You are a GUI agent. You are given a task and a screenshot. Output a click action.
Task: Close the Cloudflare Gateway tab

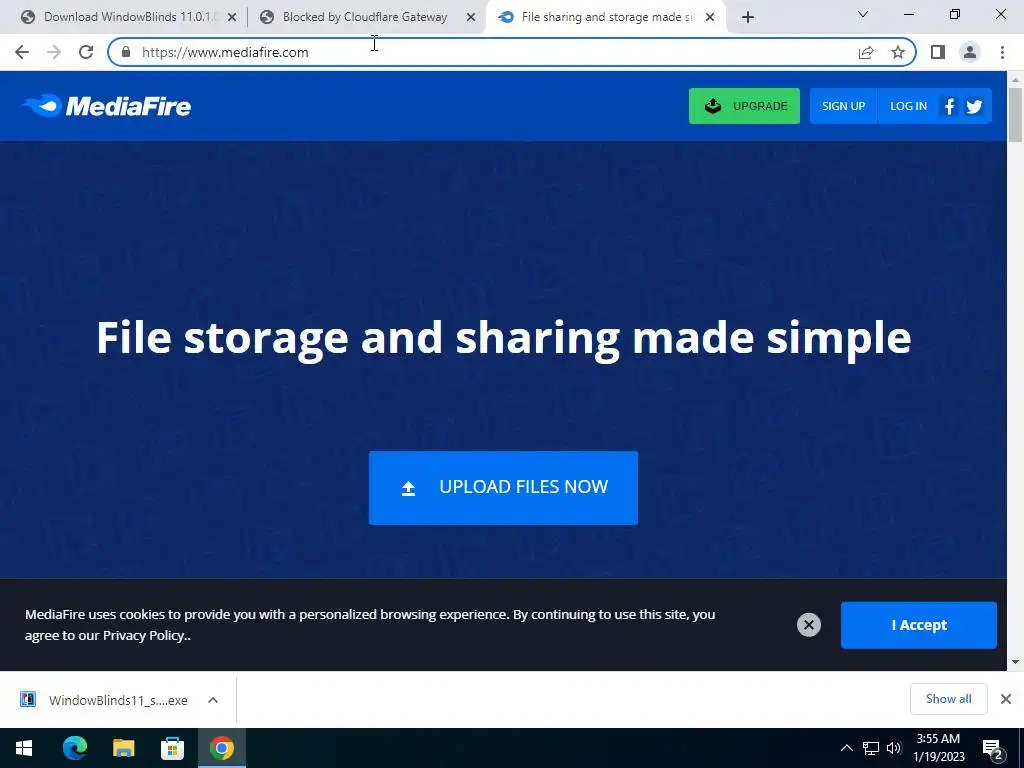(x=471, y=17)
